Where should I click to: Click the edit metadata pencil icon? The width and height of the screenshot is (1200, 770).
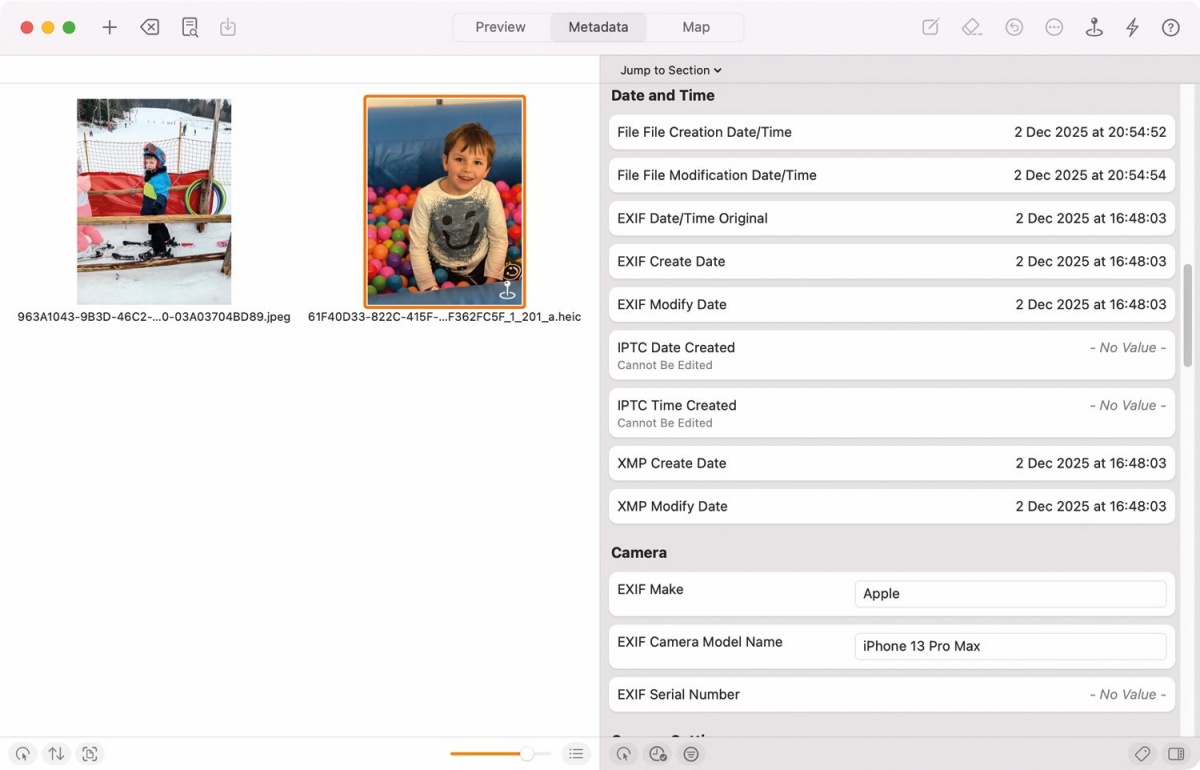tap(930, 27)
